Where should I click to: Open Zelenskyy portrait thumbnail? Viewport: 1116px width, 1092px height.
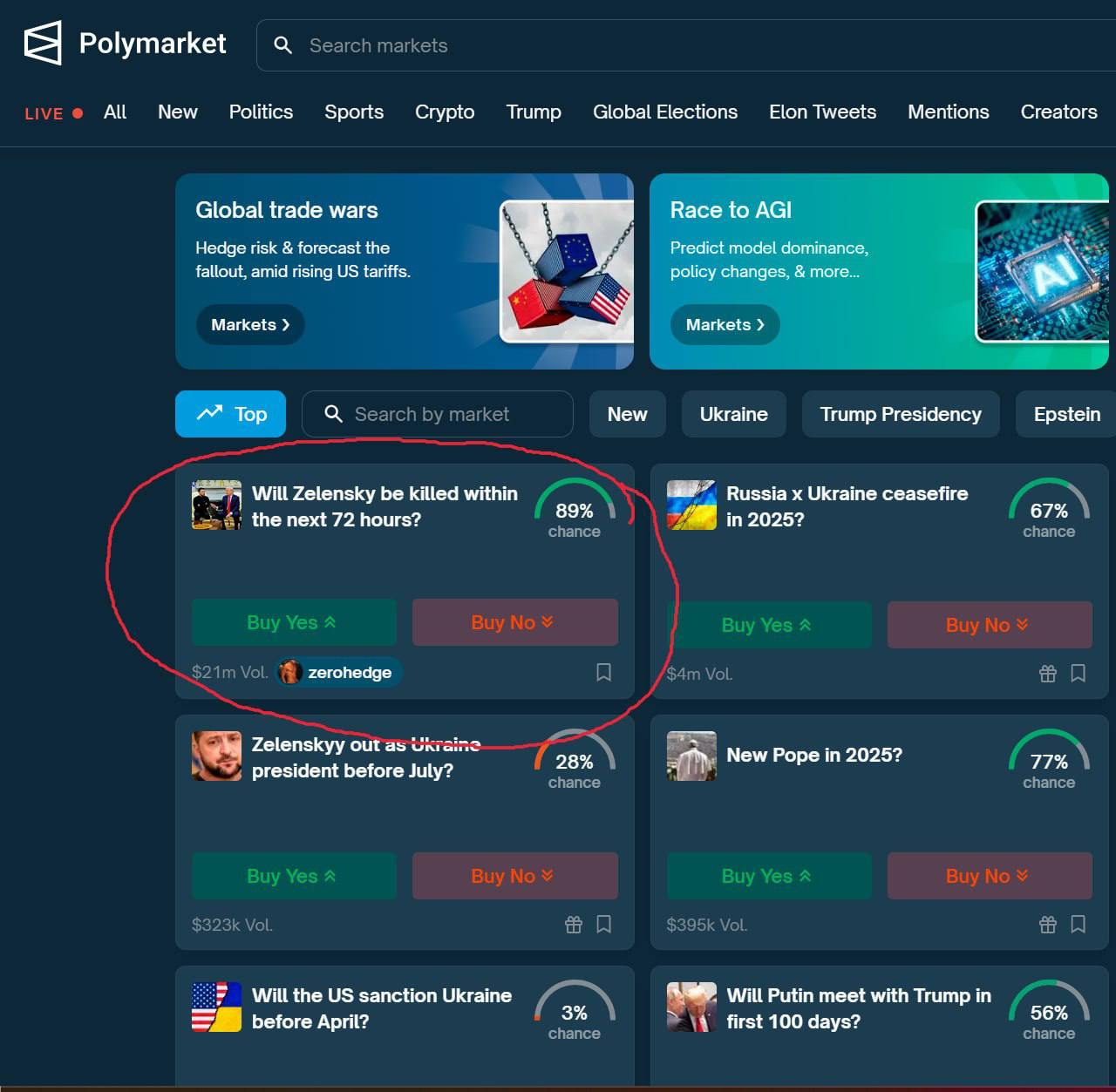216,756
